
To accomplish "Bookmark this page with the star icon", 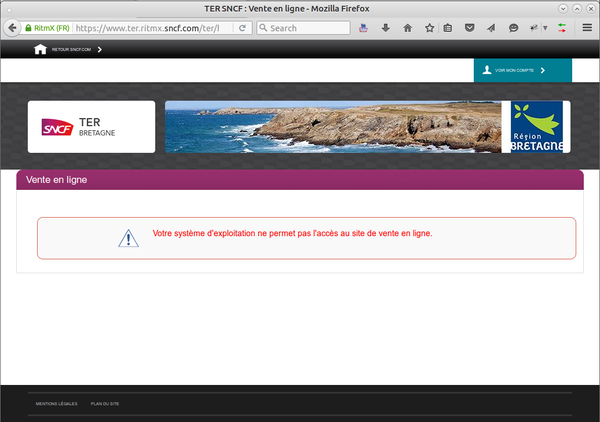I will click(x=427, y=28).
